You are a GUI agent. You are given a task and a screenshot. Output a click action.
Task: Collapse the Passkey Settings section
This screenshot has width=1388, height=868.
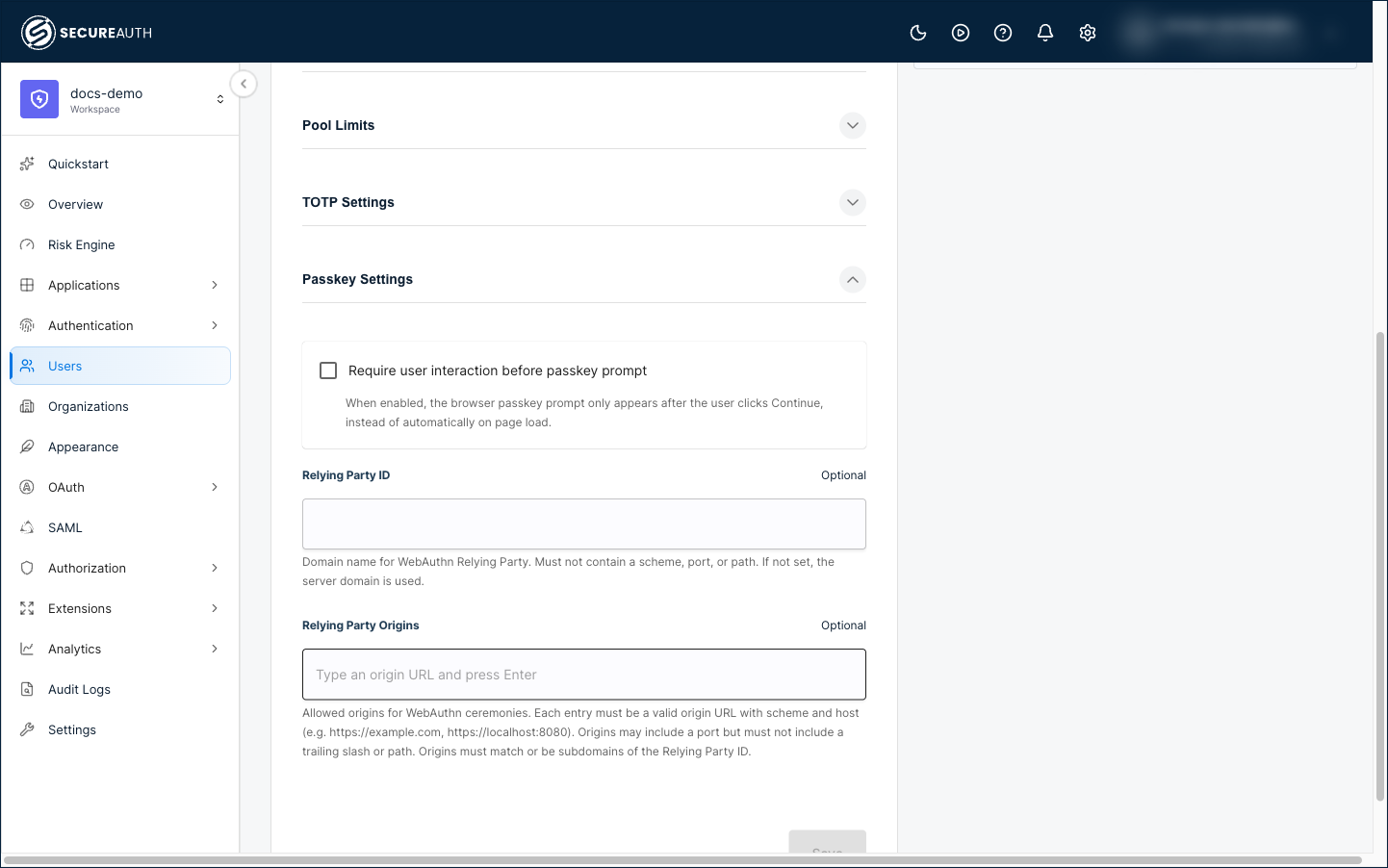click(x=853, y=279)
